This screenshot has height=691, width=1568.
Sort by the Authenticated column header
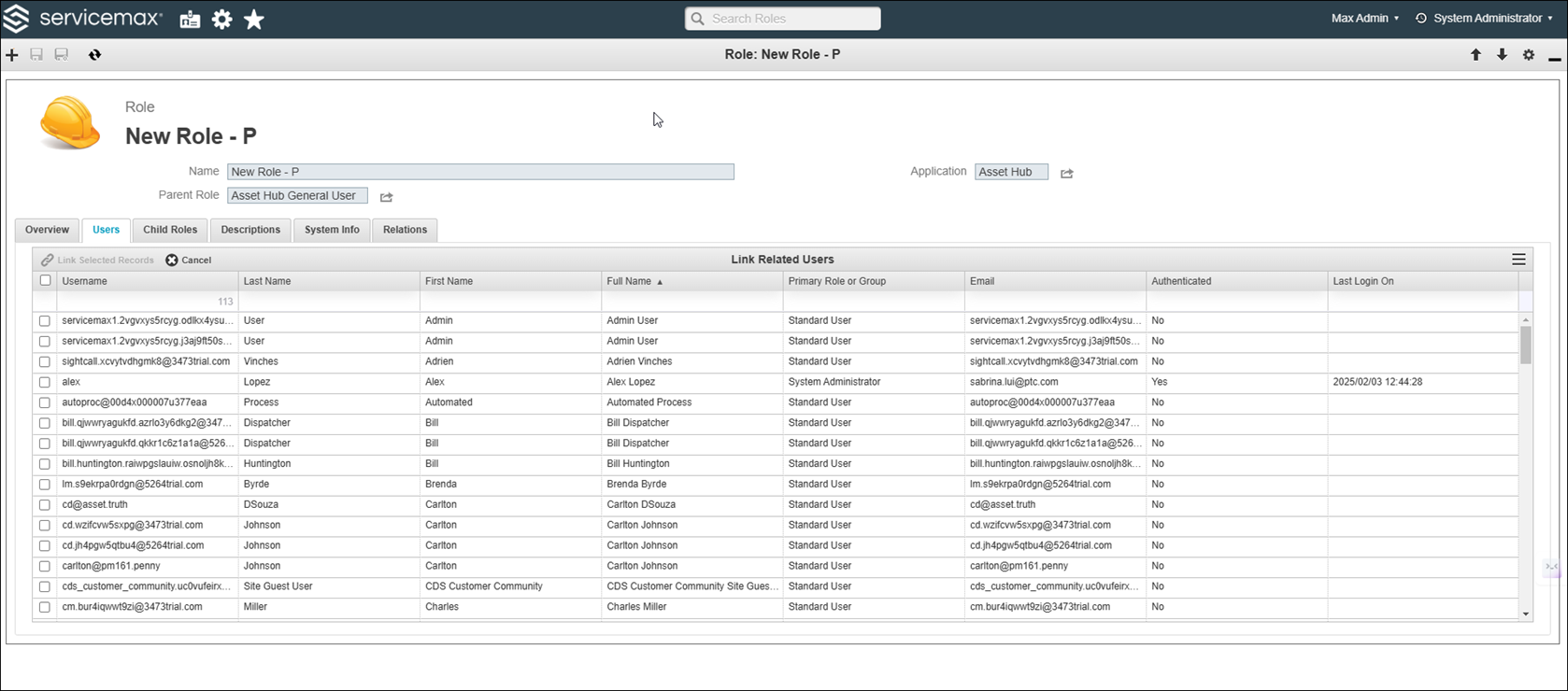pos(1236,281)
